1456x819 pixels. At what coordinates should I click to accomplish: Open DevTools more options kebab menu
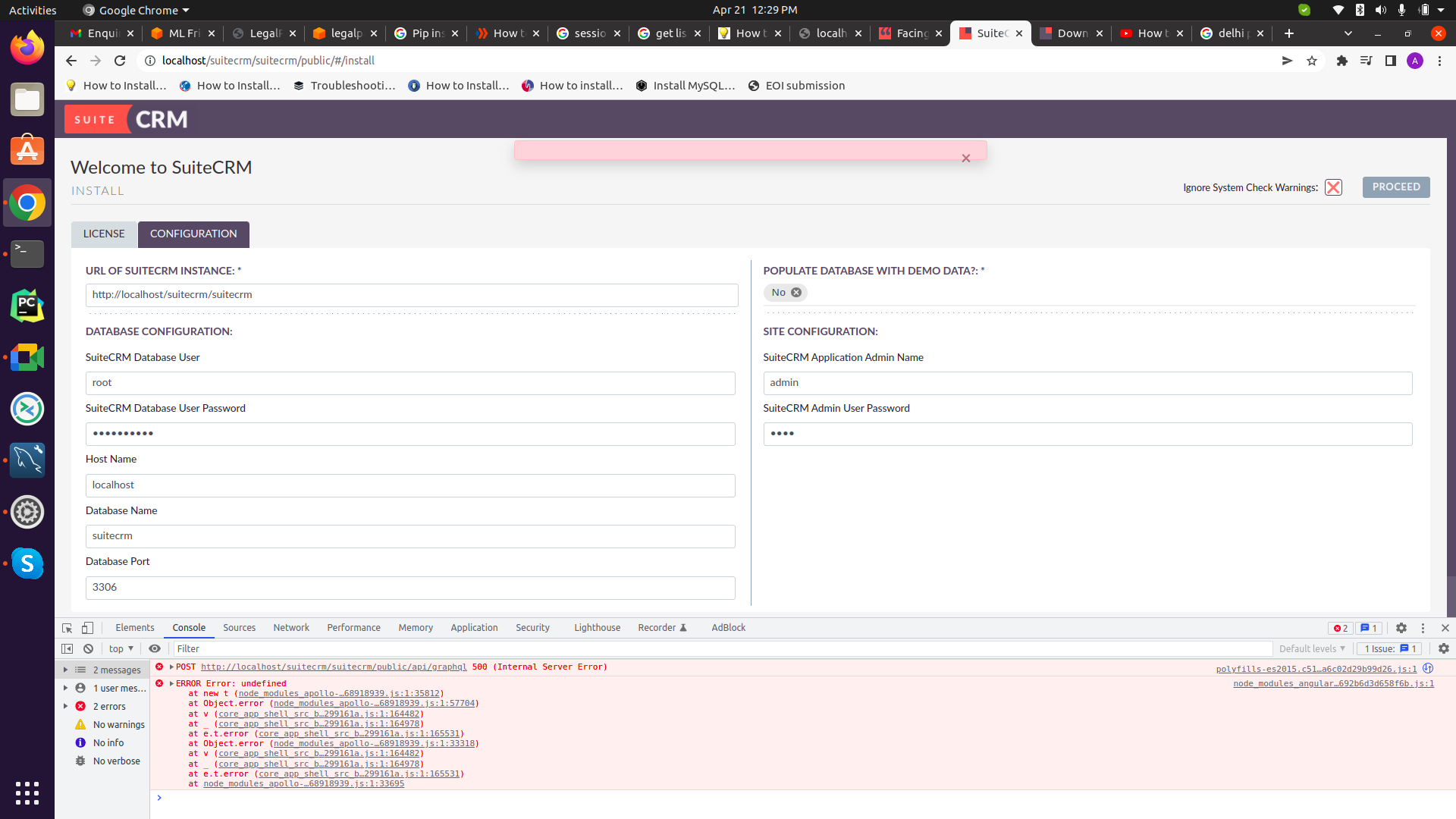coord(1423,628)
